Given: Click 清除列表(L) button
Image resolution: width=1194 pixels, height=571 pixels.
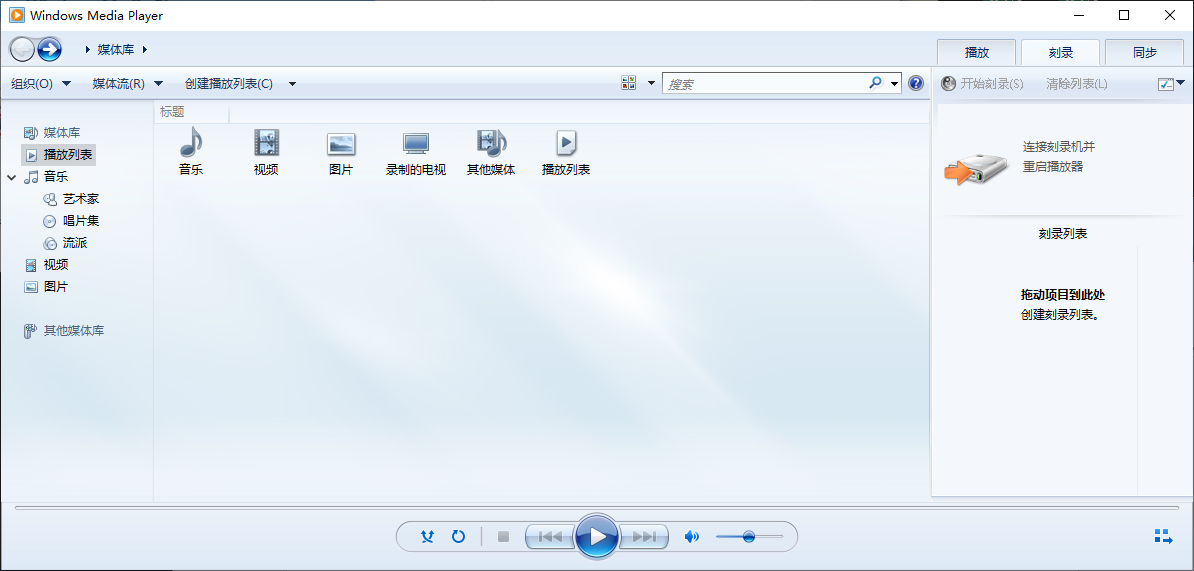Looking at the screenshot, I should [1077, 84].
